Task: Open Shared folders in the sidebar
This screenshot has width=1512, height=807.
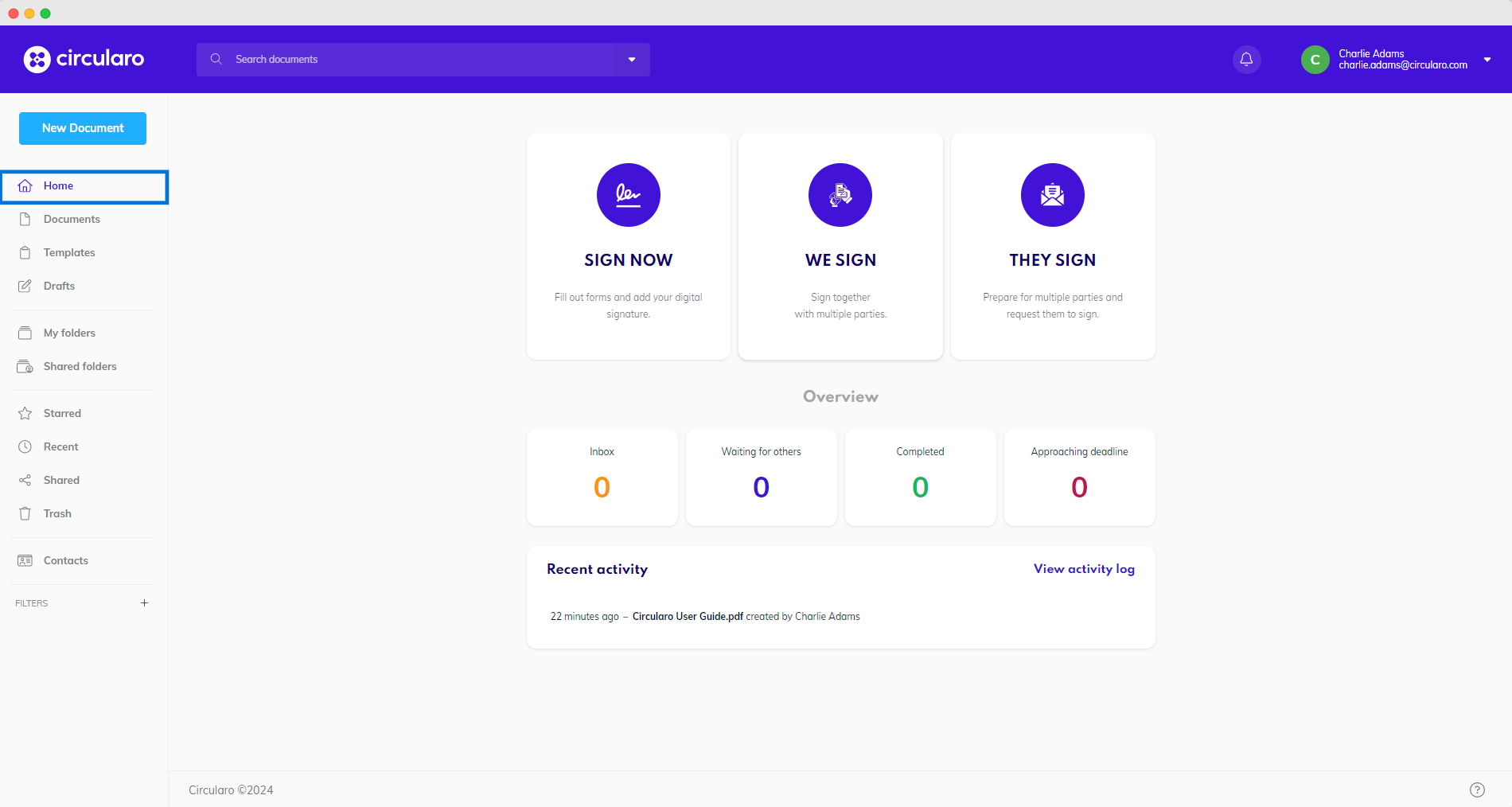Action: pos(80,367)
